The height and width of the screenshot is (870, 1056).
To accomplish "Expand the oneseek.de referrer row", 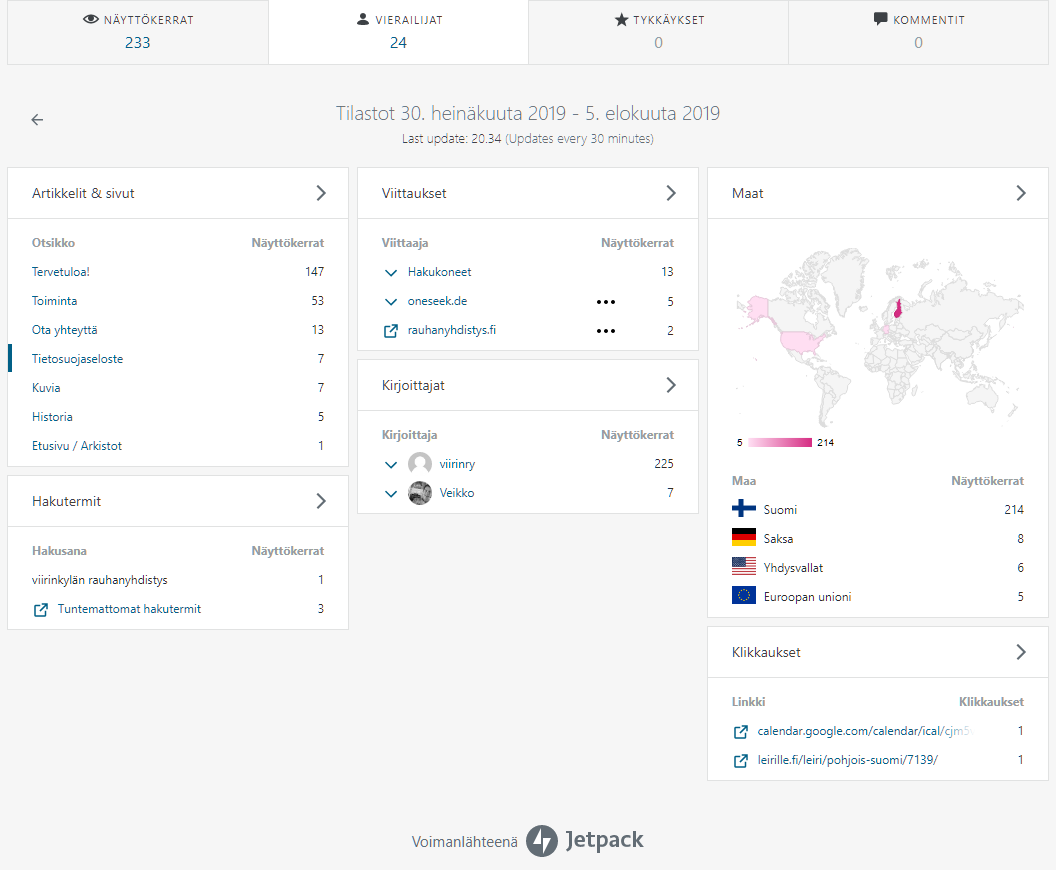I will (391, 302).
